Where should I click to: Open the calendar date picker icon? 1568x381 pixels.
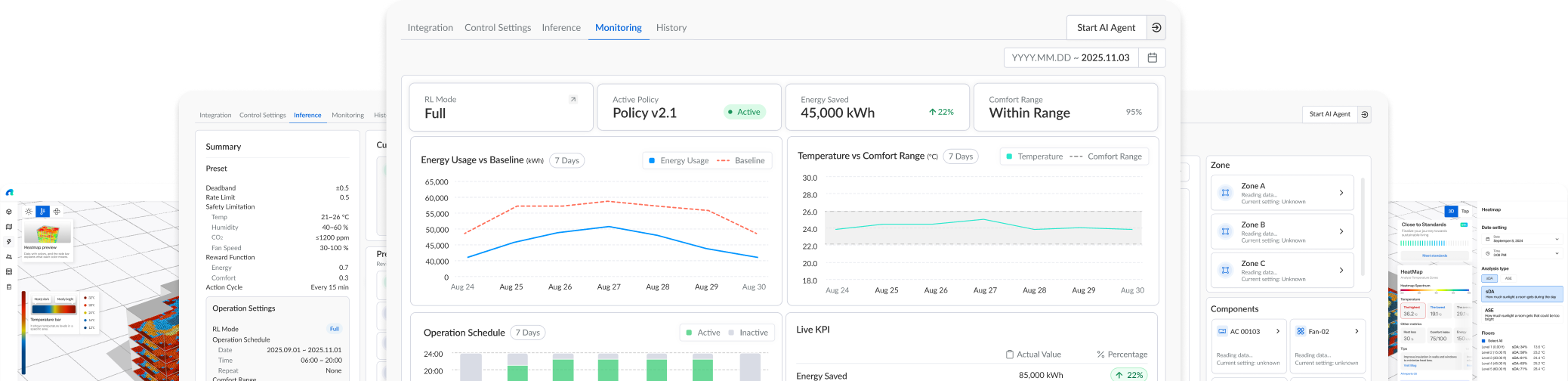click(x=1152, y=57)
